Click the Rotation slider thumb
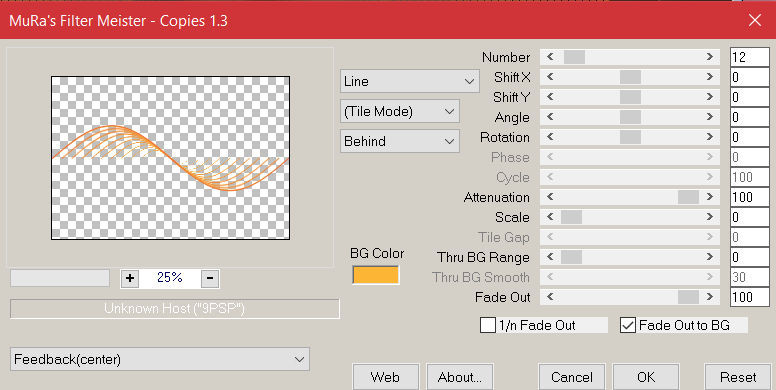The width and height of the screenshot is (776, 390). [x=630, y=137]
